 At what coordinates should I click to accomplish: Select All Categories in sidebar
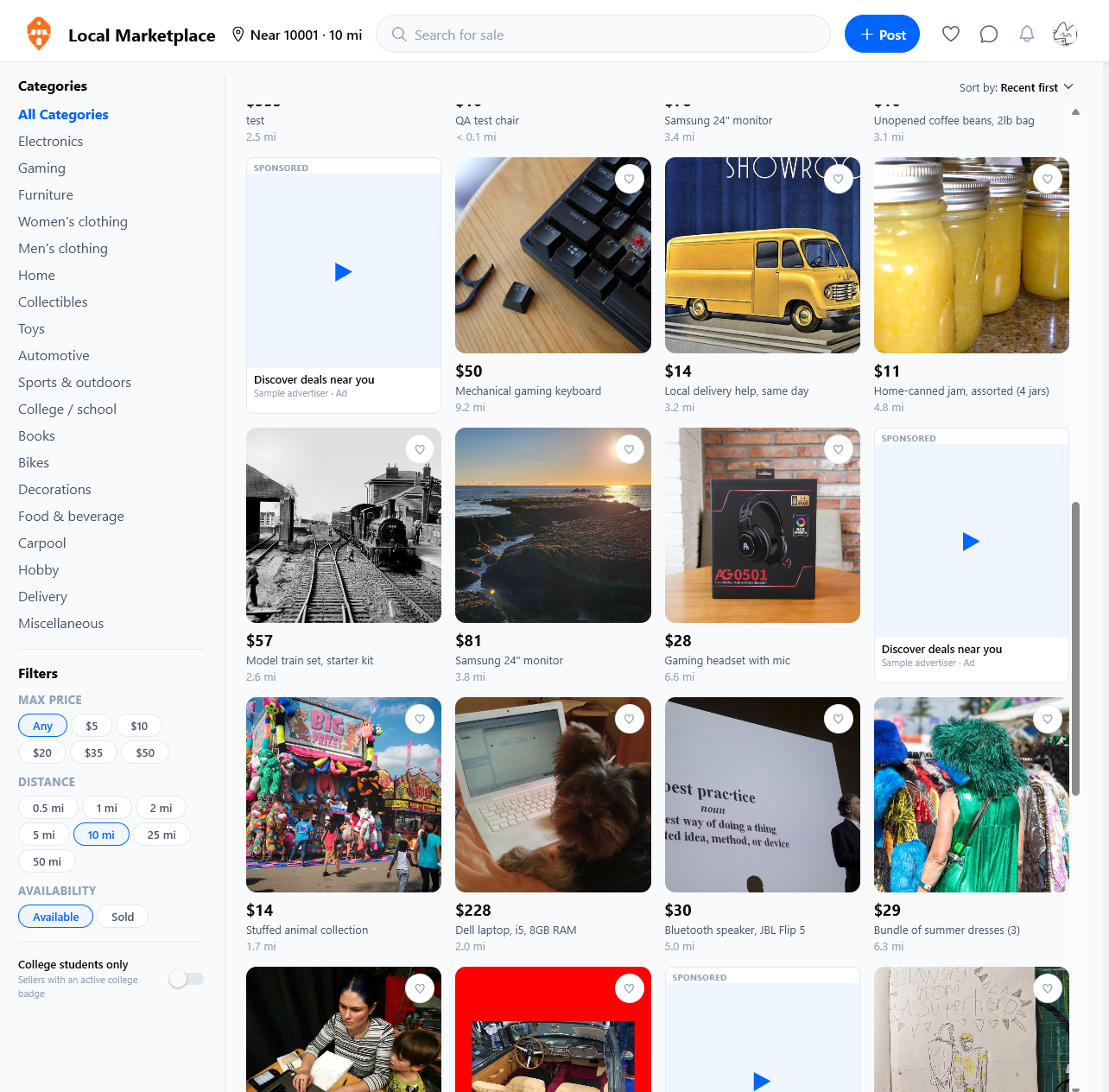pyautogui.click(x=63, y=114)
